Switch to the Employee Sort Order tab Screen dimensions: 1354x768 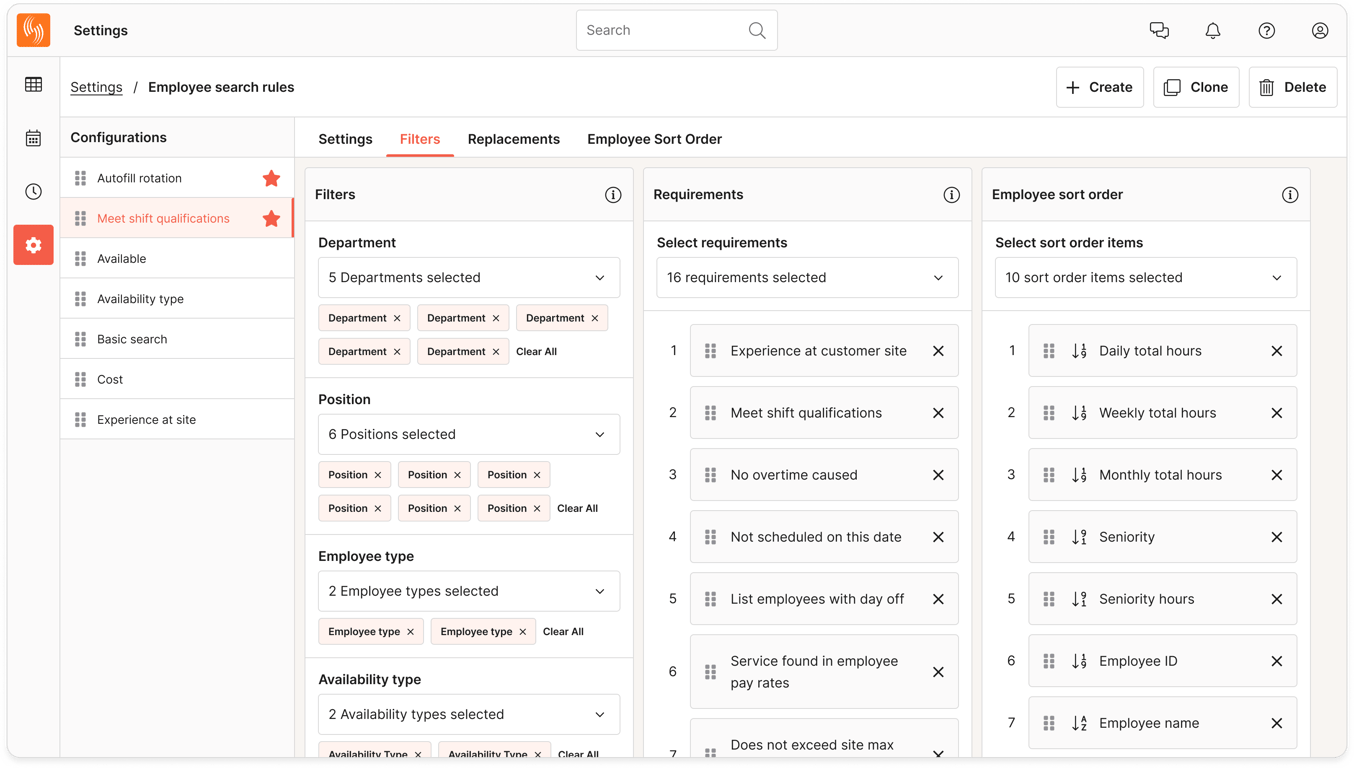click(x=654, y=139)
